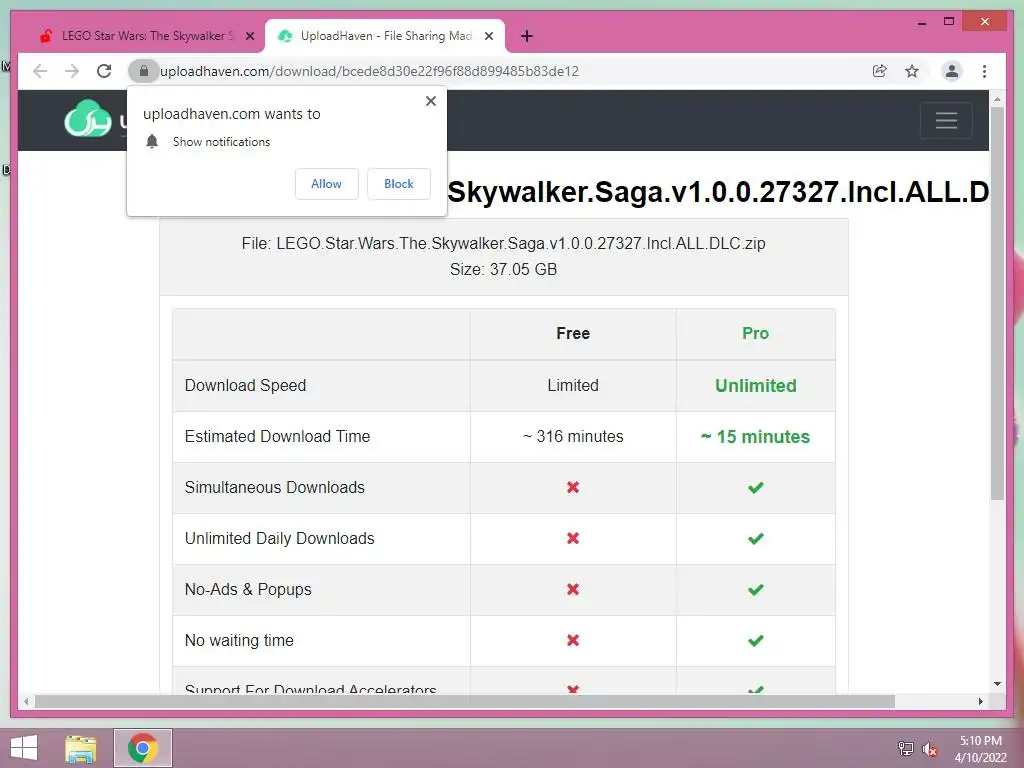This screenshot has height=768, width=1024.
Task: Click green check for Simultaneous Downloads Pro
Action: (x=756, y=488)
